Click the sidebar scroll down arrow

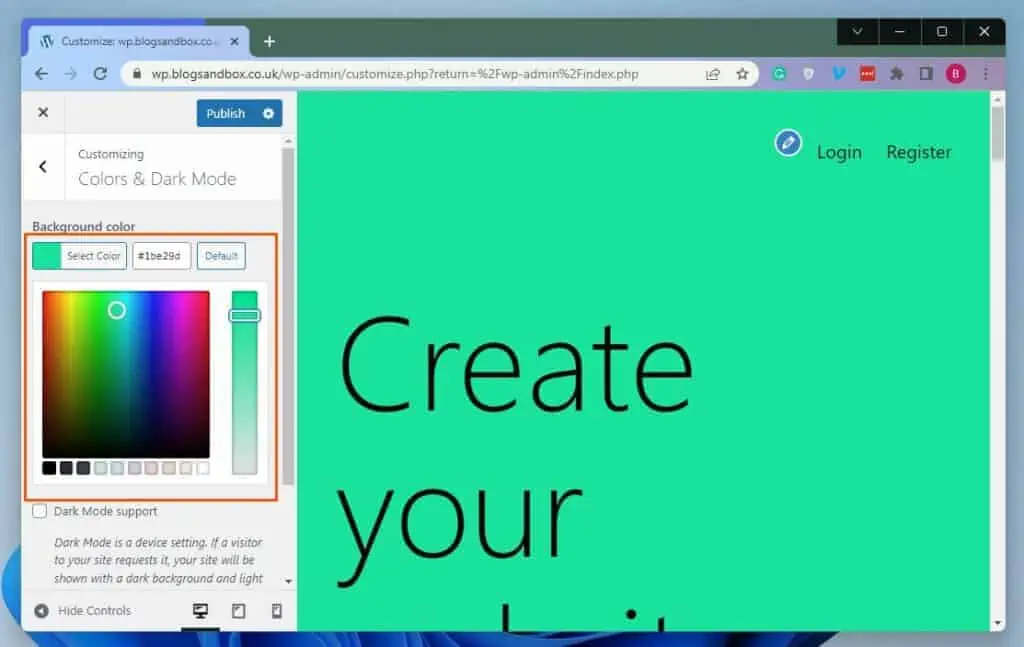point(288,581)
